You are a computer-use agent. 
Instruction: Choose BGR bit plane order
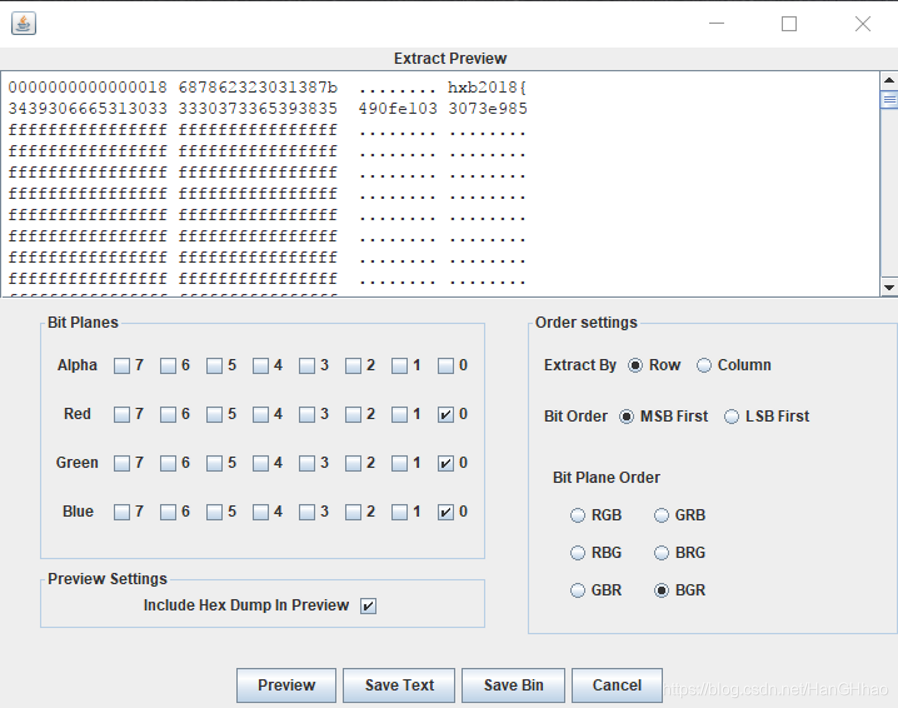(x=661, y=591)
